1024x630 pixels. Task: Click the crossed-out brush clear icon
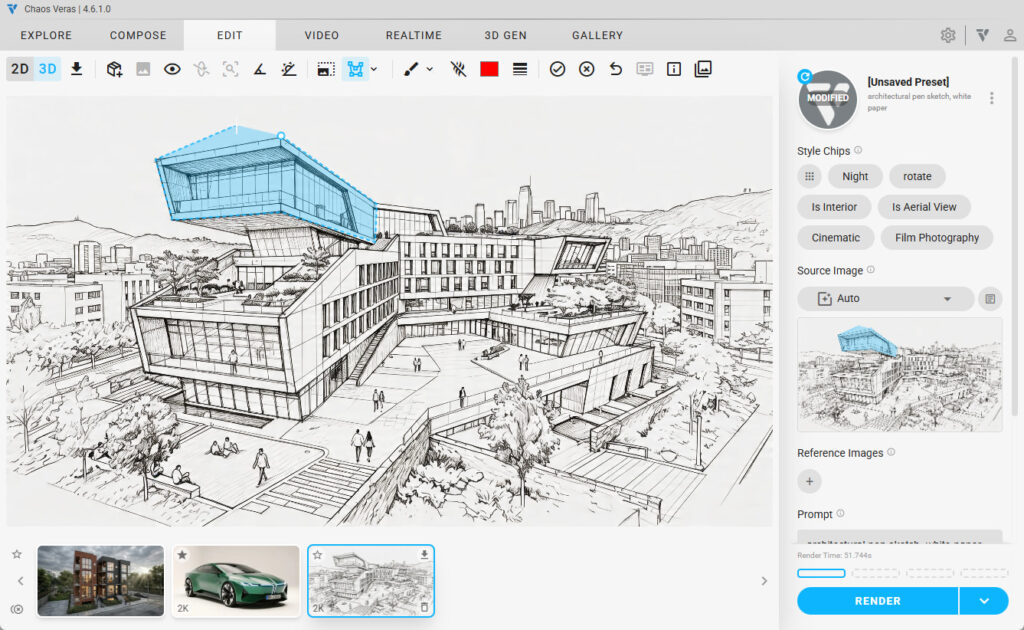[x=458, y=69]
